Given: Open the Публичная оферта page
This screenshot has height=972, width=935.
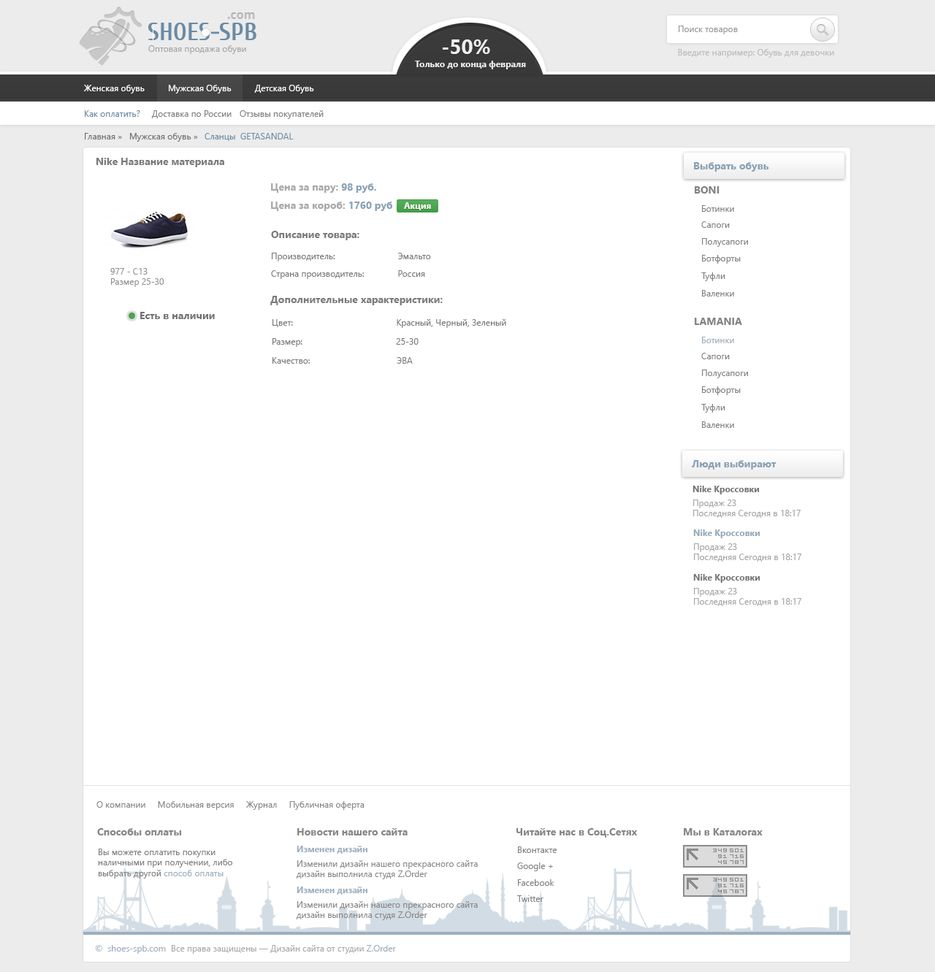Looking at the screenshot, I should (325, 803).
